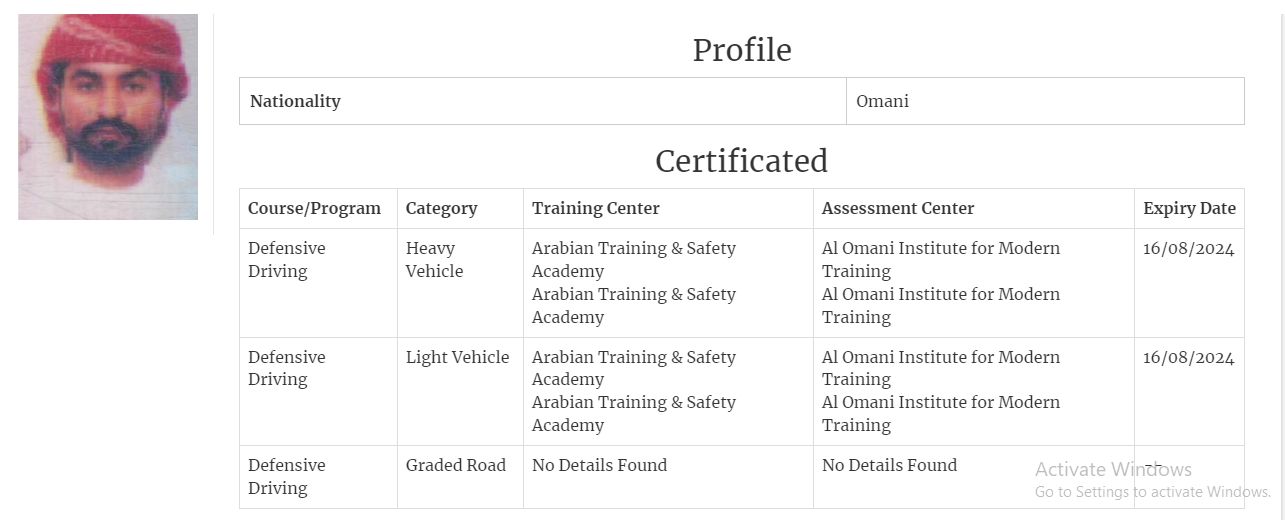Viewport: 1285px width, 520px height.
Task: Click No Details Found under Training Center
Action: [599, 465]
